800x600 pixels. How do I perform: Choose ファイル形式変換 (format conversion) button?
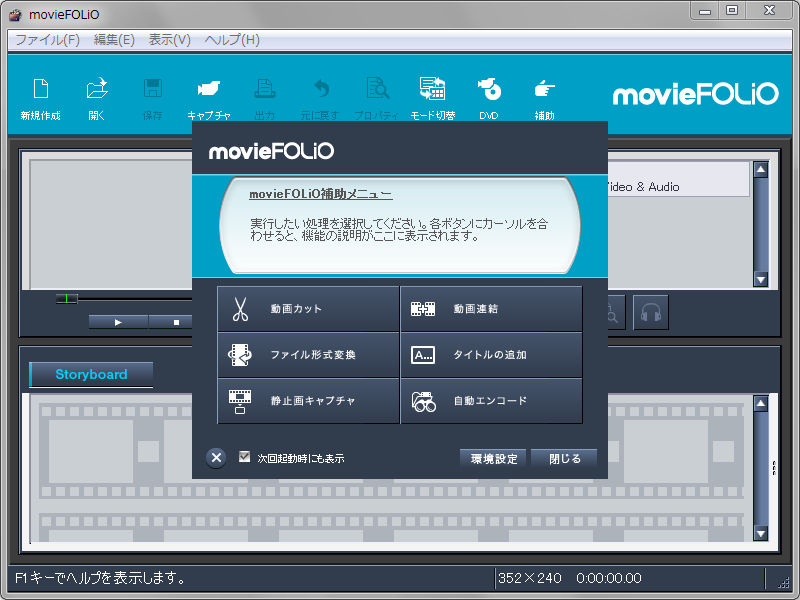[308, 355]
